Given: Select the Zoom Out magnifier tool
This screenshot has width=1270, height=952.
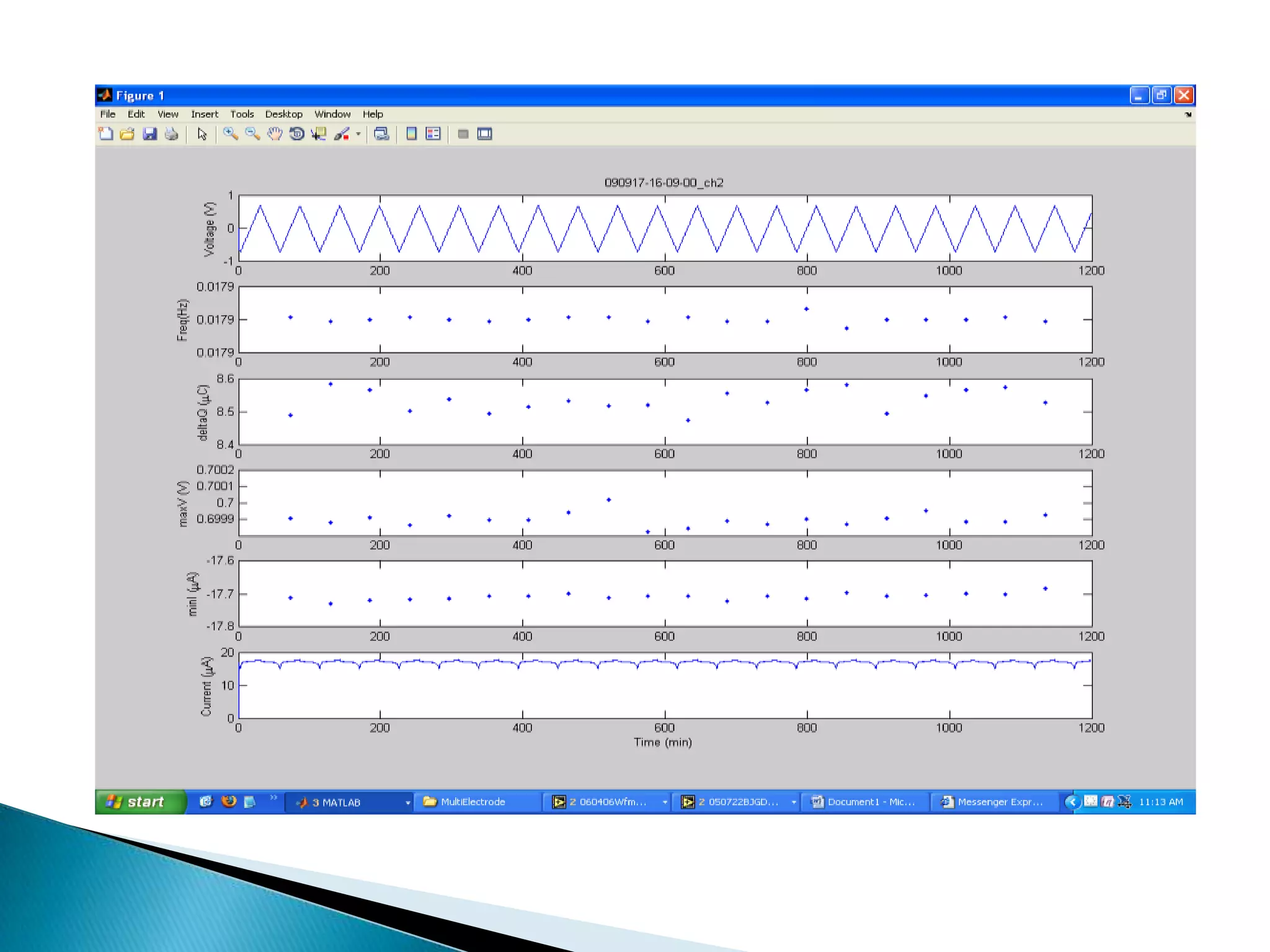Looking at the screenshot, I should point(252,134).
